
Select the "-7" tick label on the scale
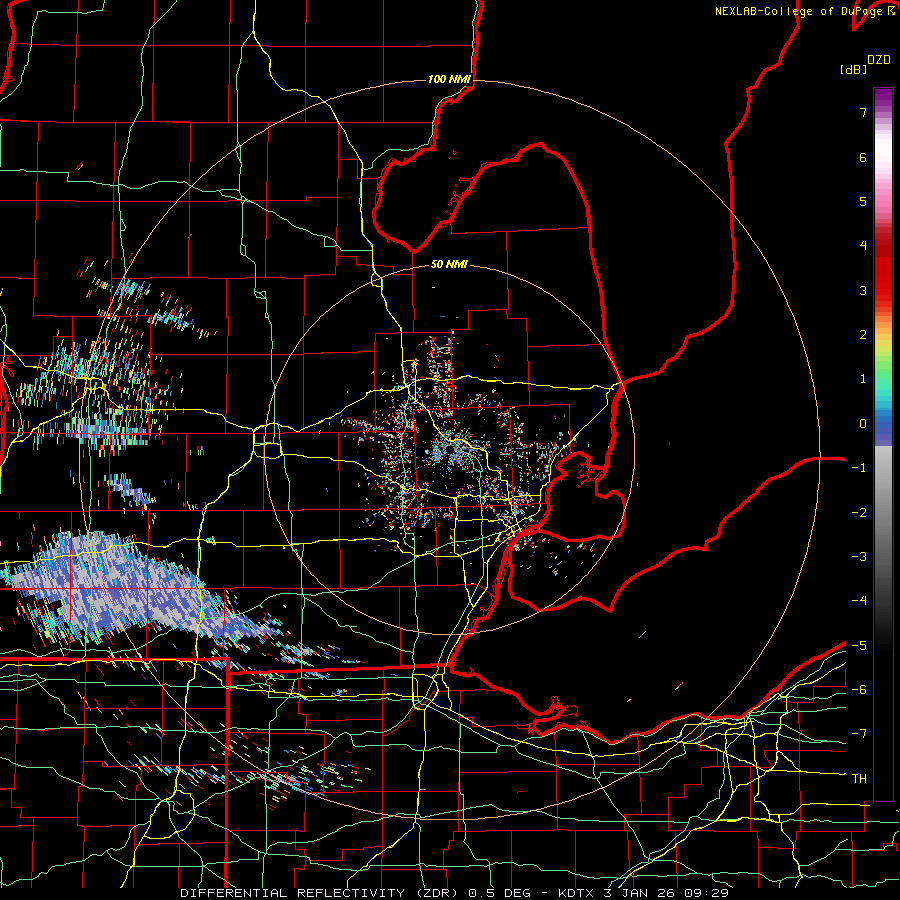pyautogui.click(x=859, y=734)
